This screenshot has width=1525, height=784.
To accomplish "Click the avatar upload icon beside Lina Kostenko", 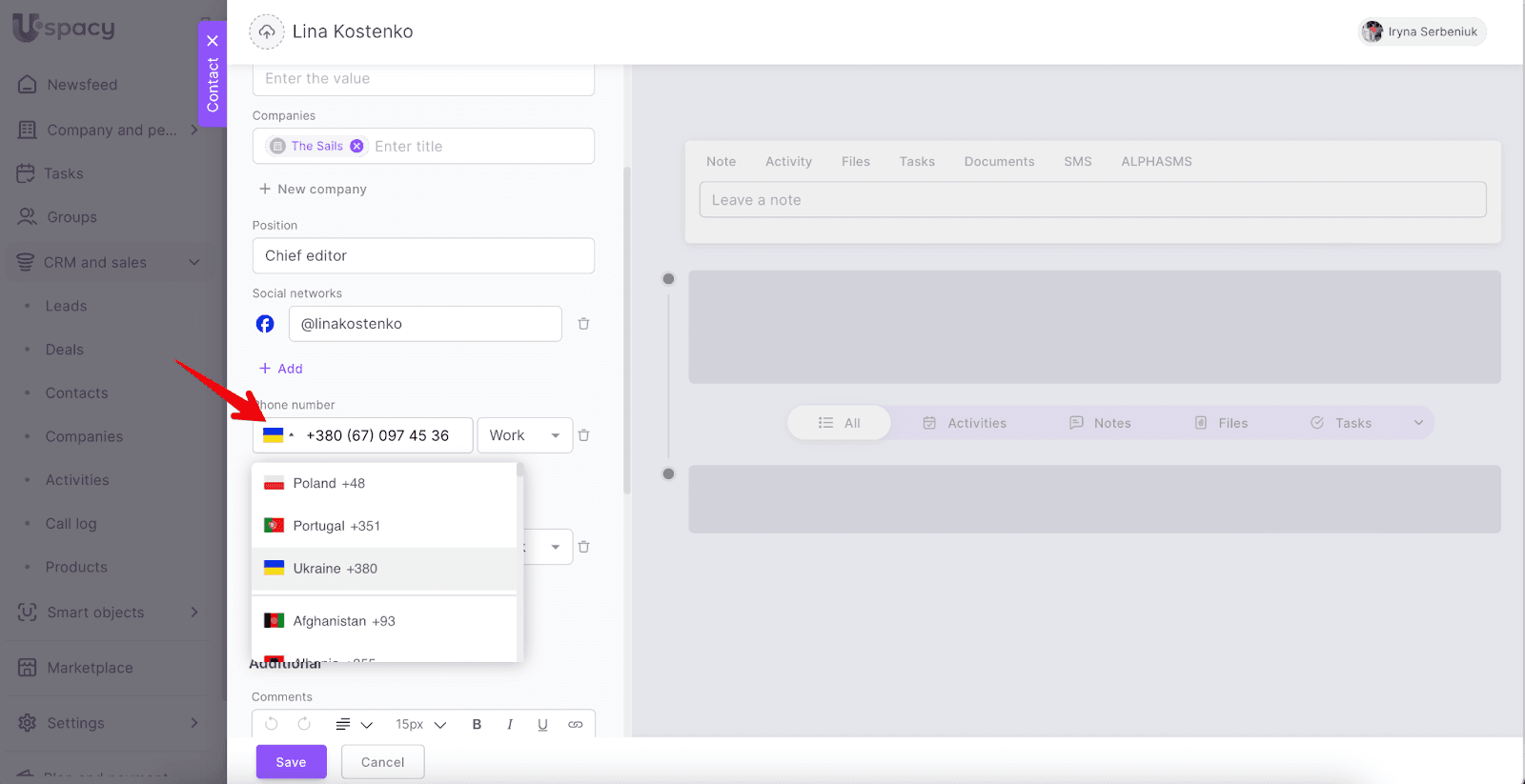I will [267, 31].
